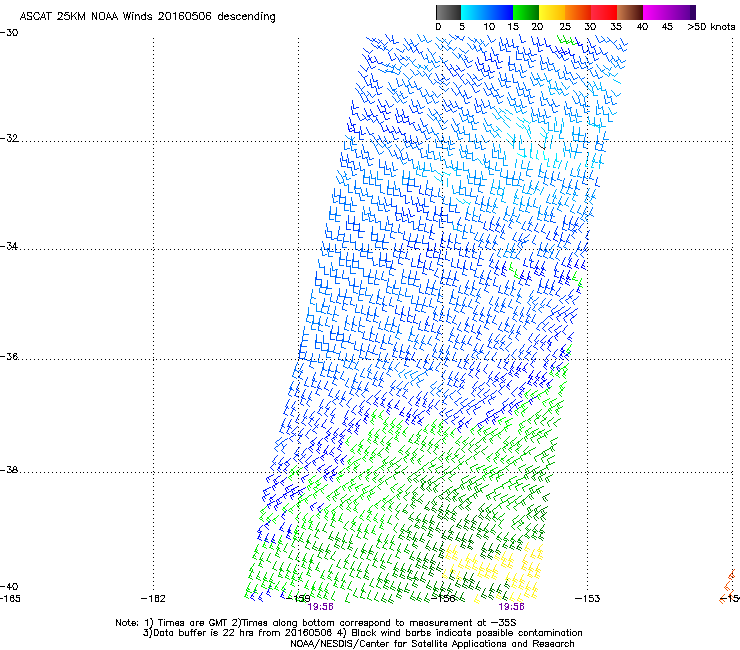Viewport: 740px width, 650px height.
Task: Click the blue 10-15 knots color segment
Action: pyautogui.click(x=500, y=12)
